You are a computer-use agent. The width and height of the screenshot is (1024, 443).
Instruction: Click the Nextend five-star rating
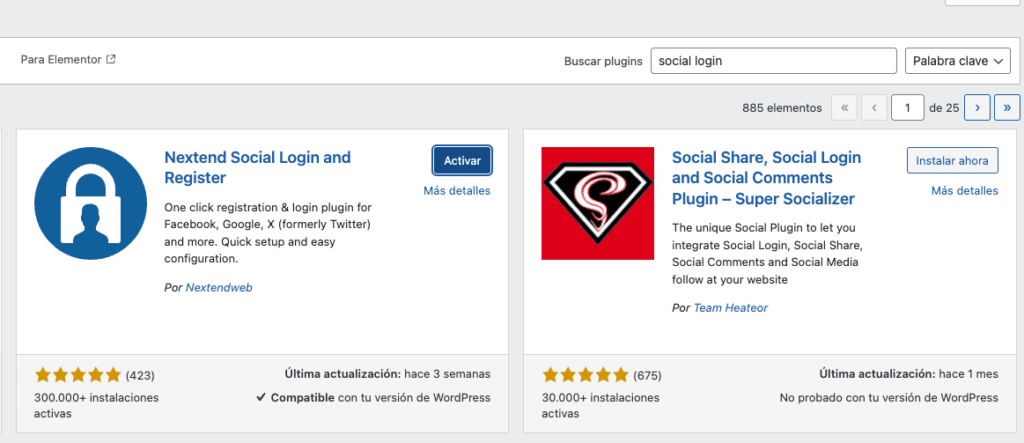pos(78,375)
